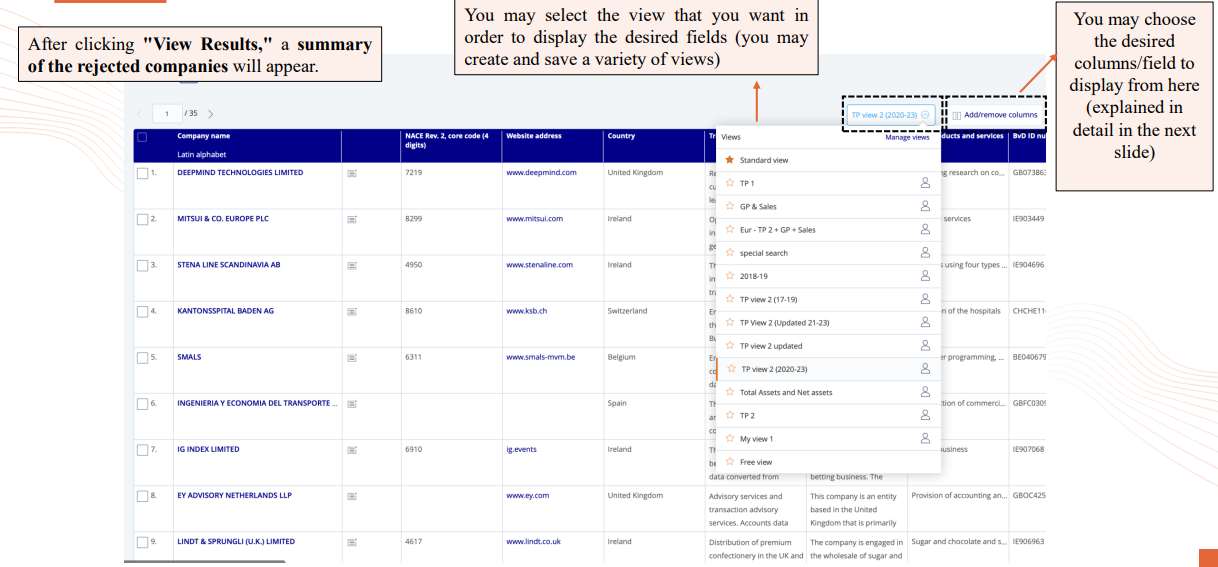The height and width of the screenshot is (567, 1218).
Task: Click the page number input field
Action: (x=166, y=114)
